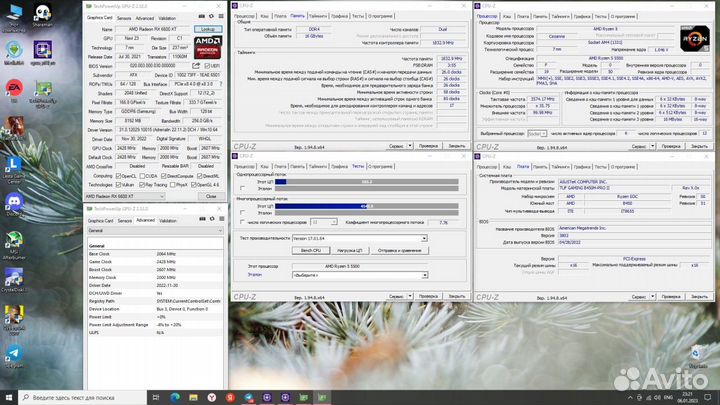This screenshot has width=720, height=405.
Task: Open Shareman desktop icon
Action: coord(42,16)
